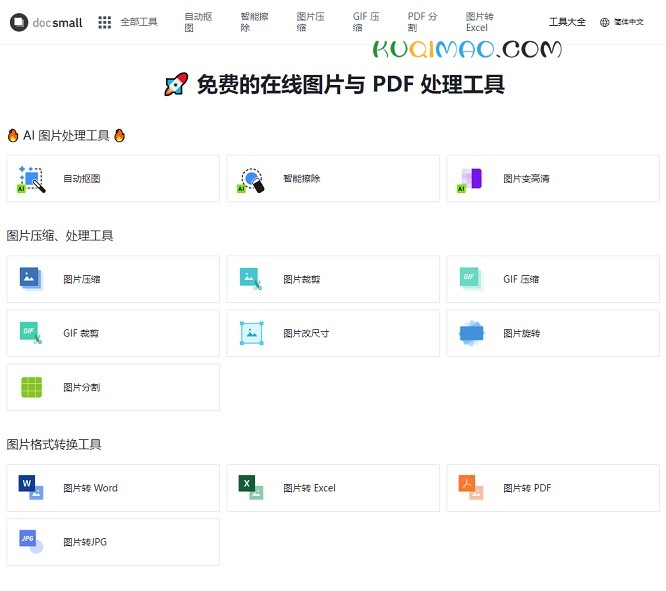Screen dimensions: 666x591
Task: Open the 图片转 Excel card label
Action: (x=310, y=488)
